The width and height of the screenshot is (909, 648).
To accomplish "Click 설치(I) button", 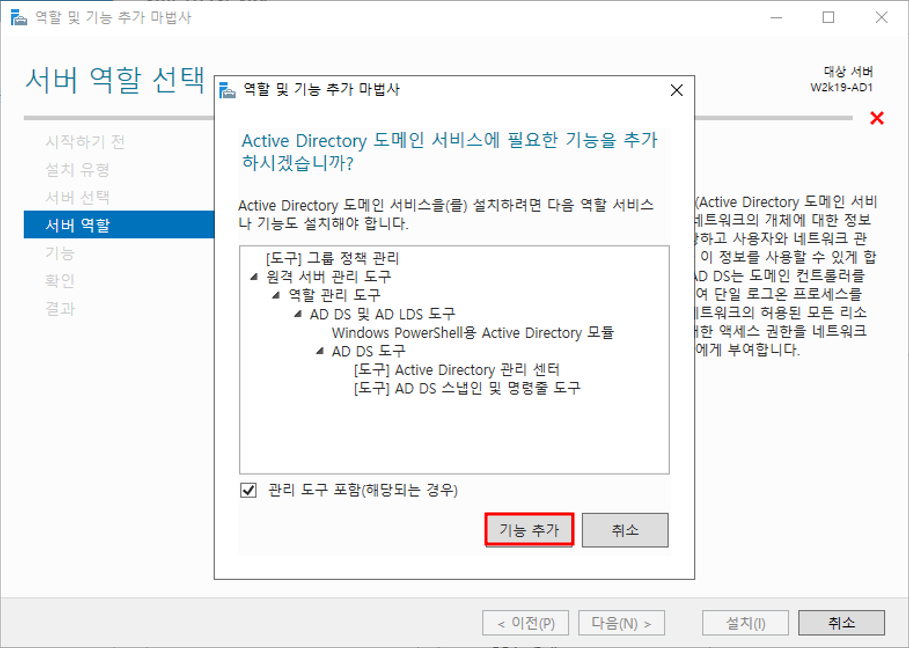I will click(746, 623).
